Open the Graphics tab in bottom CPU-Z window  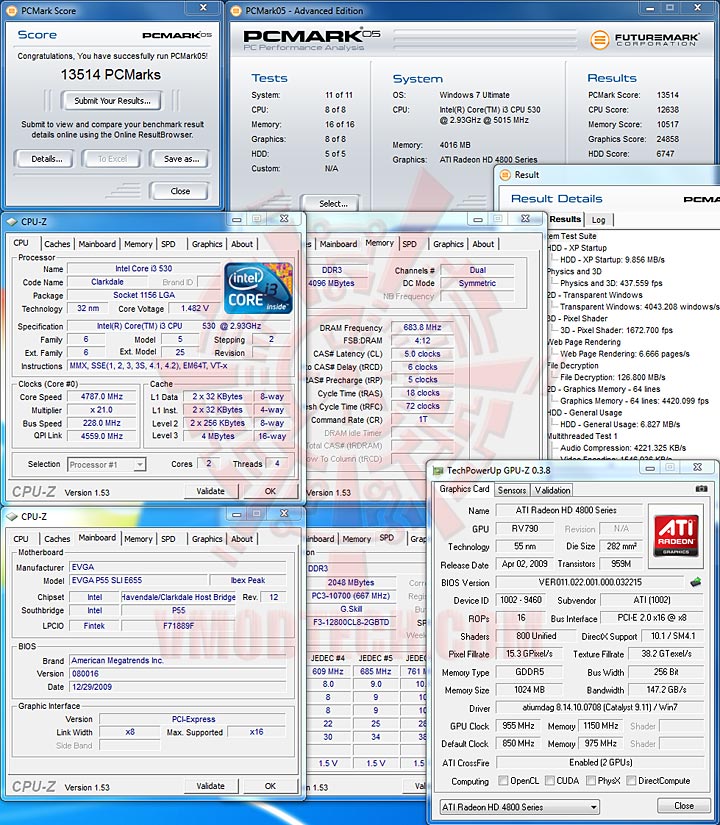207,539
